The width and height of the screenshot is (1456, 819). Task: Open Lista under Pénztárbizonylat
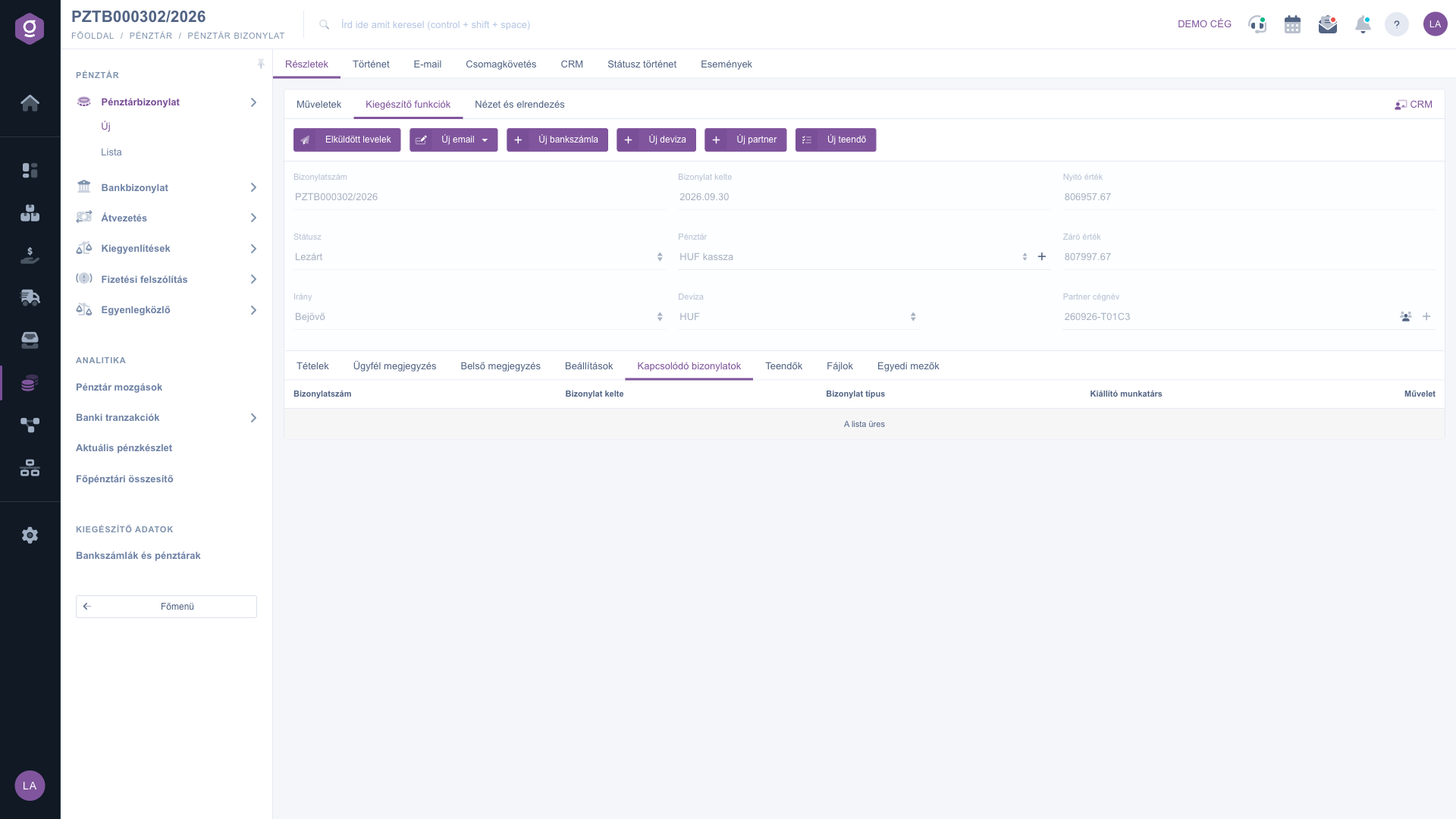(111, 152)
